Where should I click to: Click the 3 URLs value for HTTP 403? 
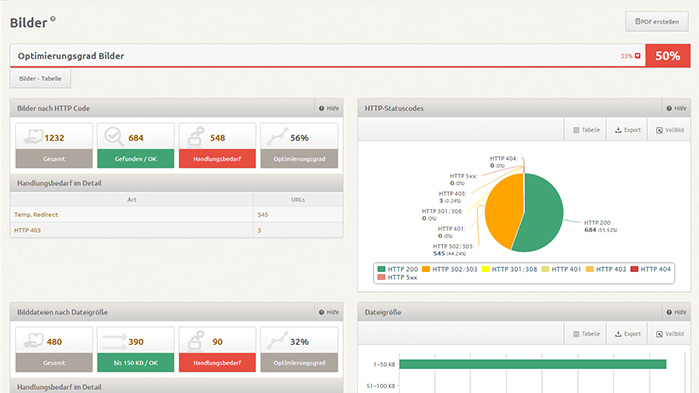coord(259,230)
